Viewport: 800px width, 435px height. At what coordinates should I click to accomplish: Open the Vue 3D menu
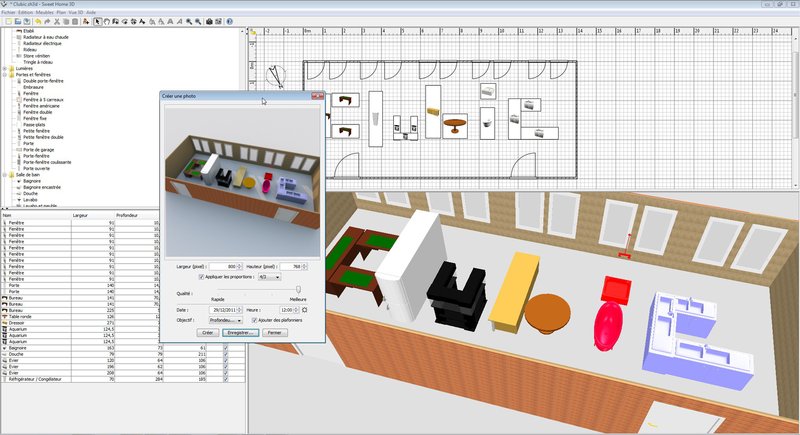(77, 12)
